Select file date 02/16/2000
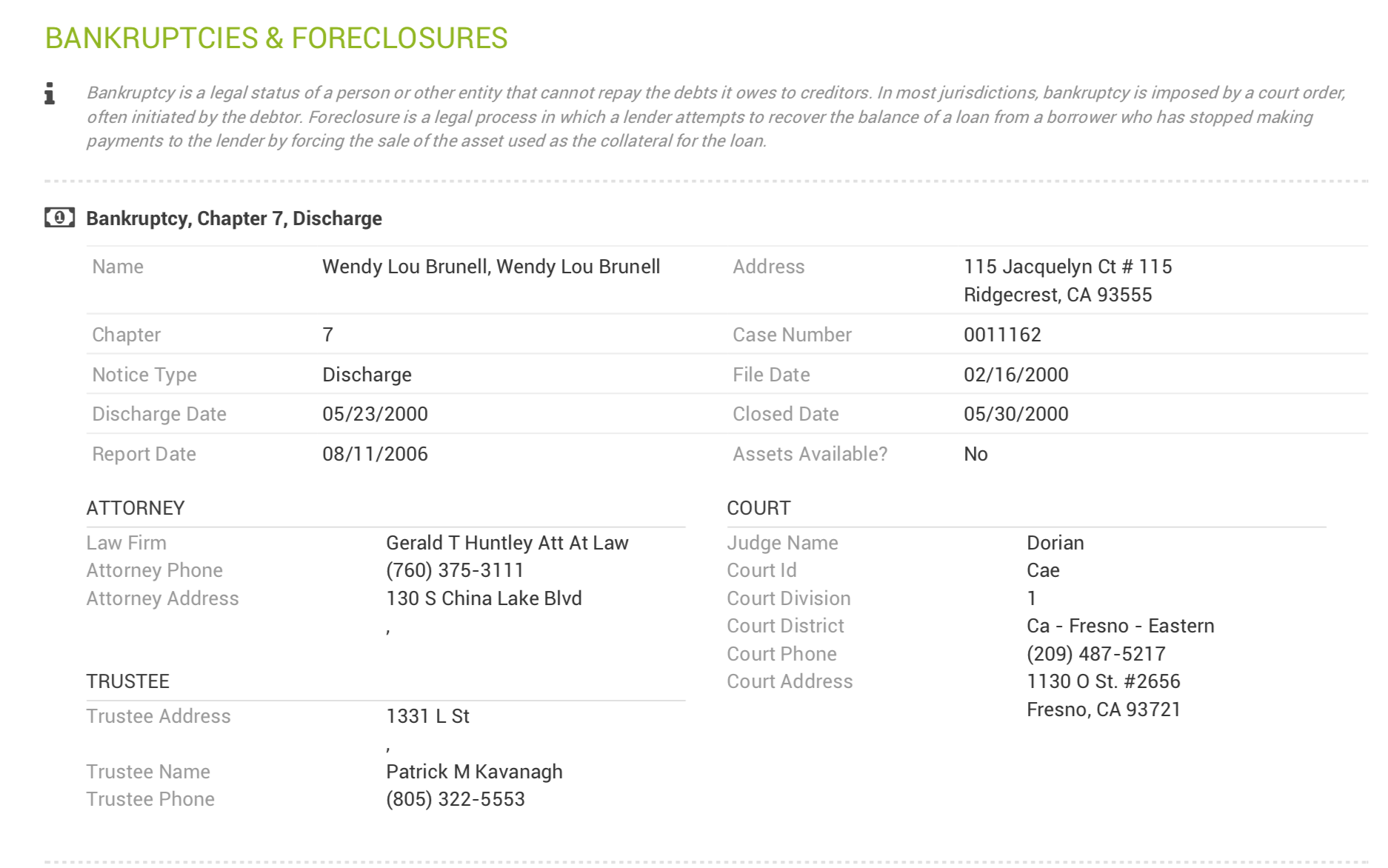The width and height of the screenshot is (1388, 868). tap(1016, 375)
